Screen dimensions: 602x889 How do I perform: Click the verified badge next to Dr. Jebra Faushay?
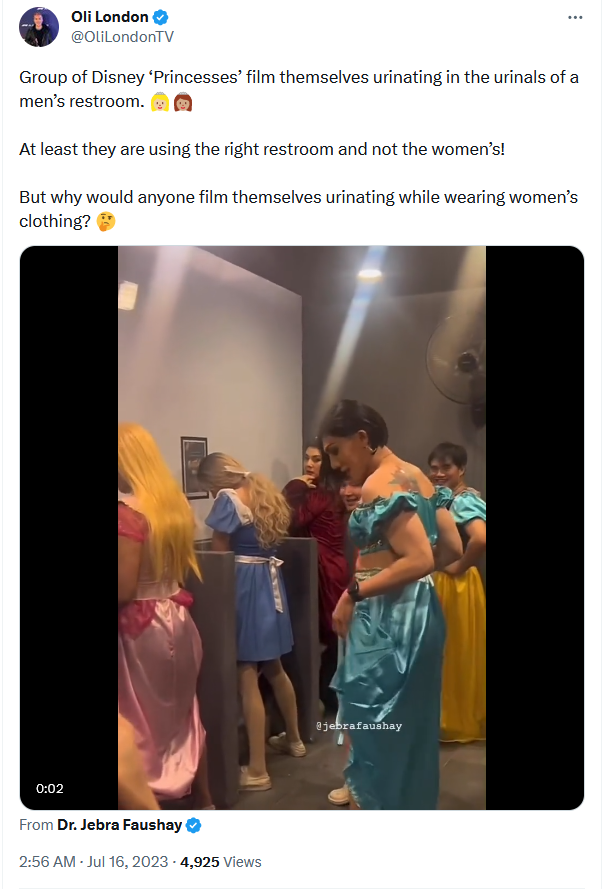[193, 825]
